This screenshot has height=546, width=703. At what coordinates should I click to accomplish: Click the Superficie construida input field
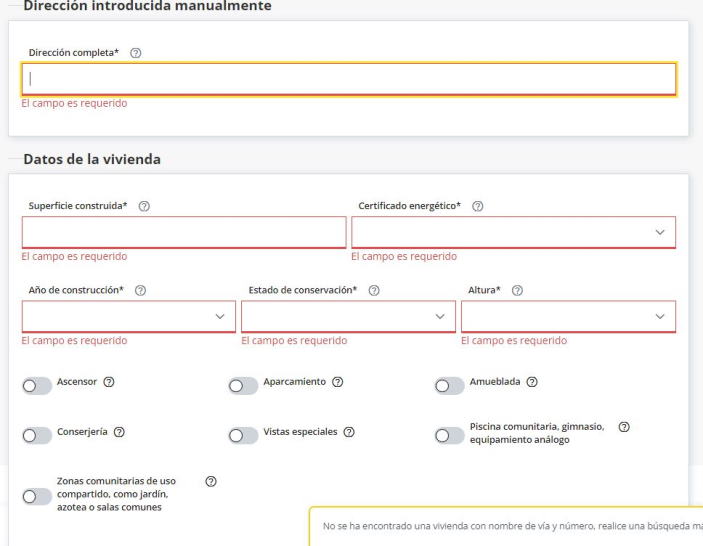pyautogui.click(x=184, y=232)
